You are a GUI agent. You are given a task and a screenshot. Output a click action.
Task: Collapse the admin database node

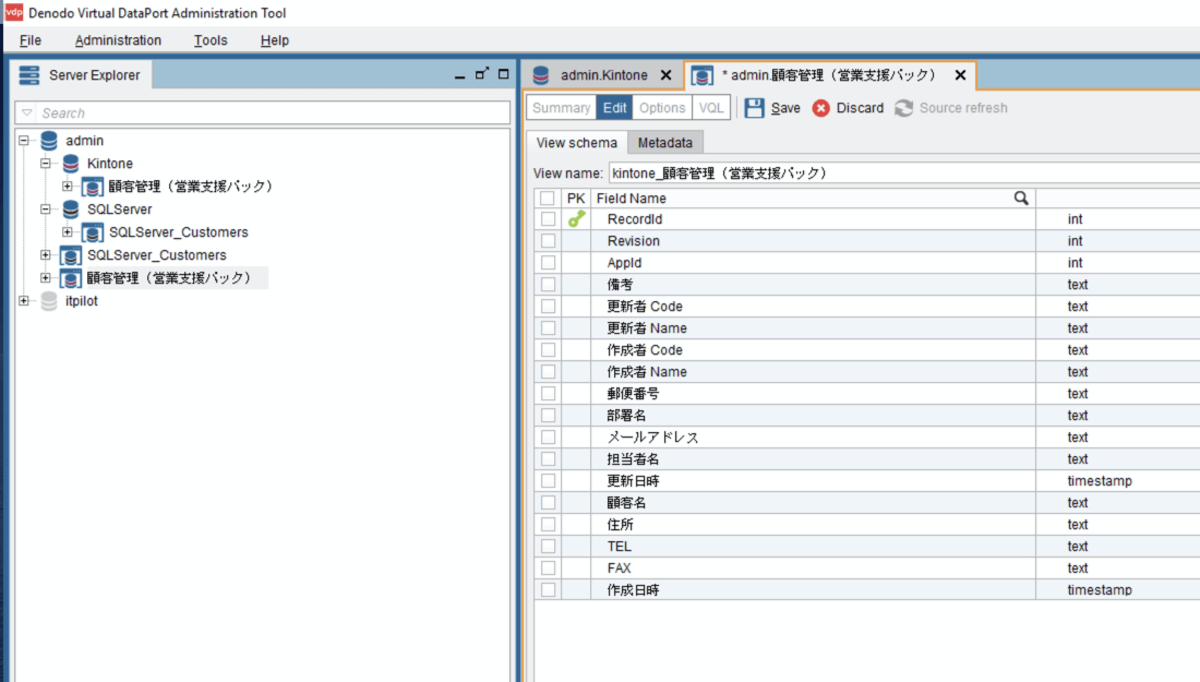coord(24,141)
